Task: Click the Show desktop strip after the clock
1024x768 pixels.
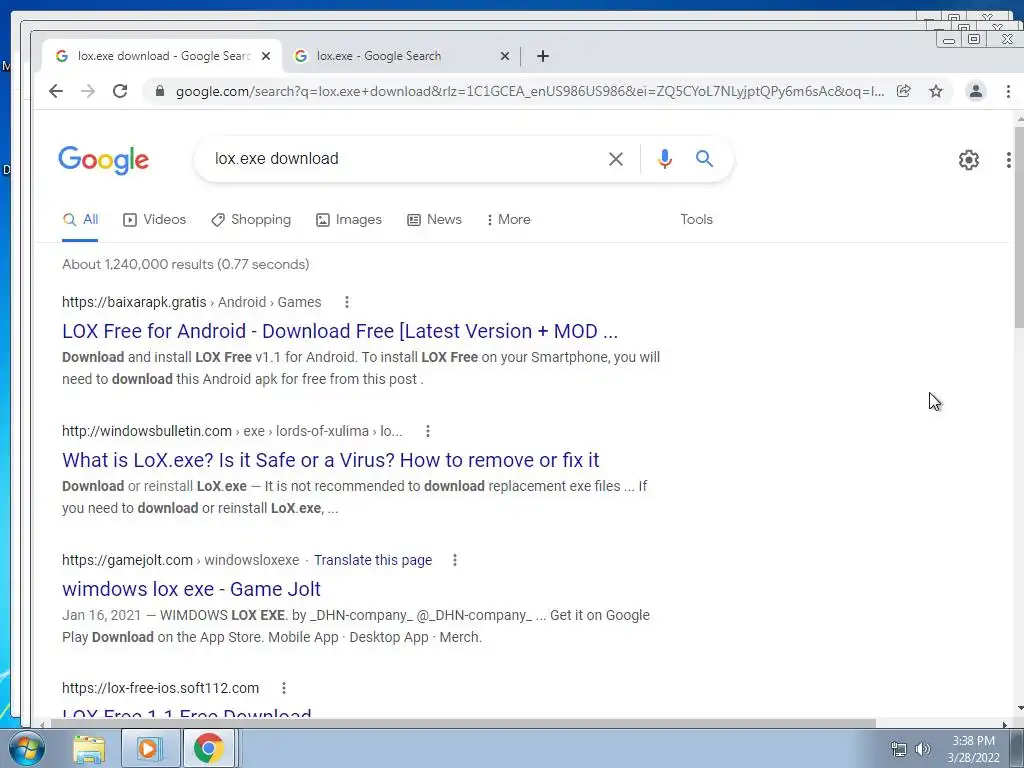Action: coord(1017,748)
